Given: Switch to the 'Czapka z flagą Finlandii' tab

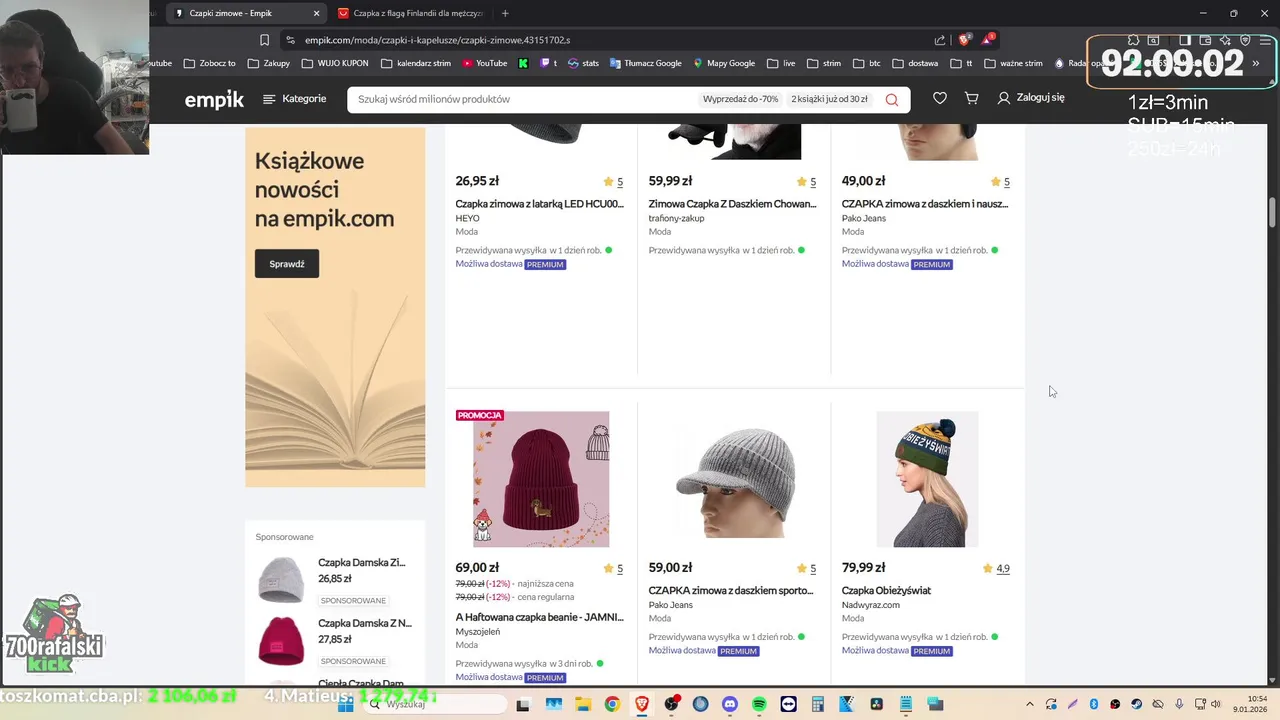Looking at the screenshot, I should click(x=410, y=13).
